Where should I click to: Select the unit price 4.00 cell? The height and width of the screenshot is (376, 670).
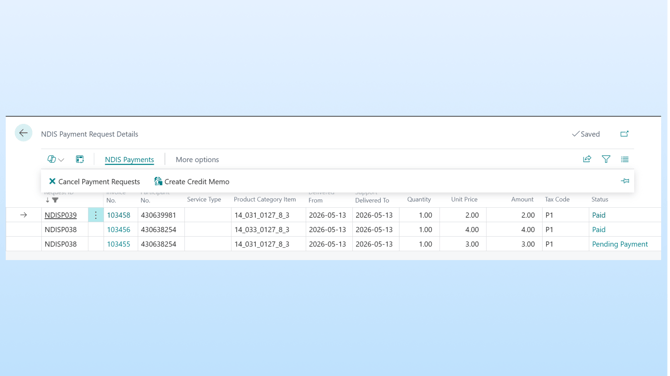[x=463, y=229]
